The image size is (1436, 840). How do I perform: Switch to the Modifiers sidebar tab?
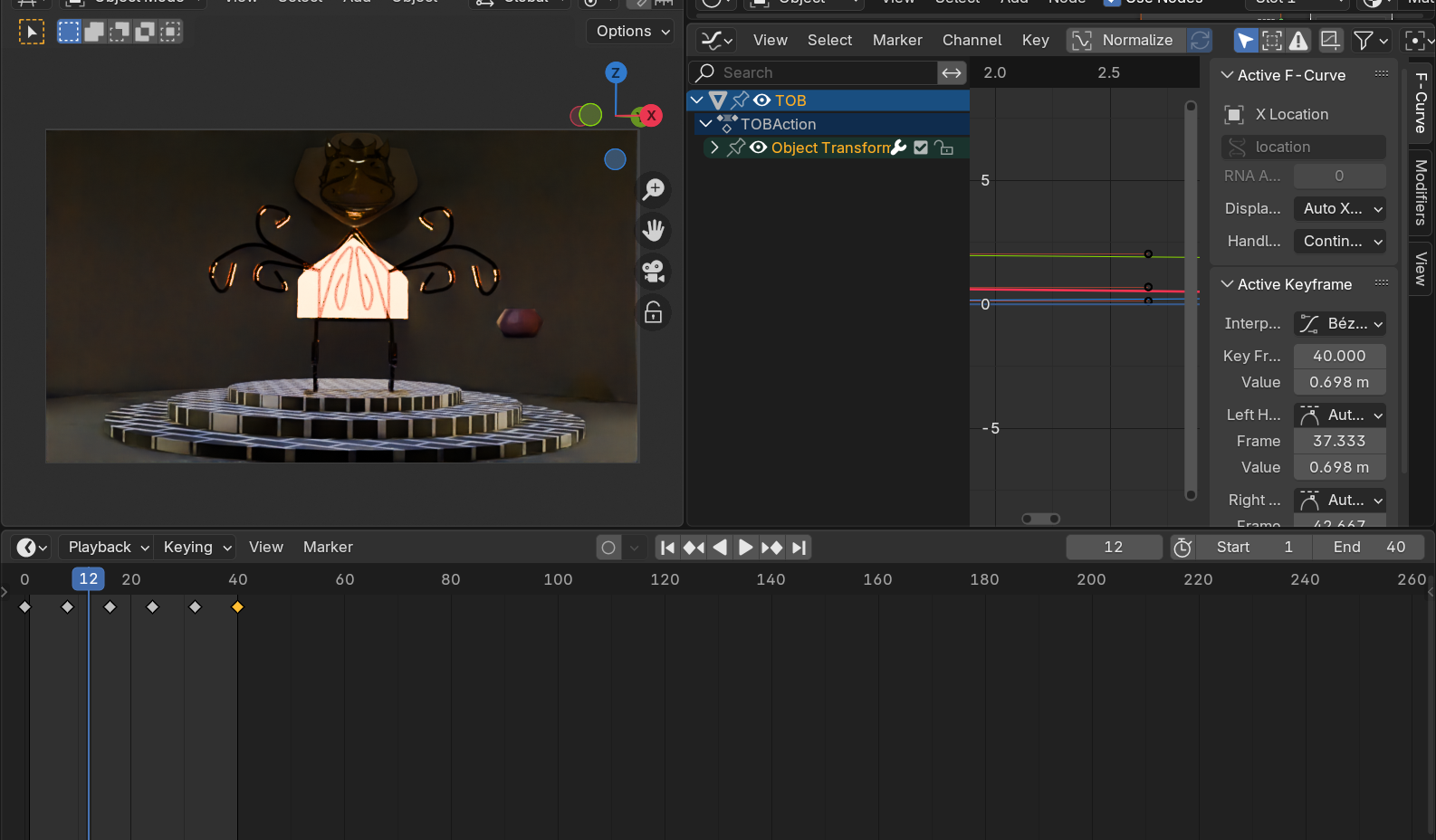1421,192
